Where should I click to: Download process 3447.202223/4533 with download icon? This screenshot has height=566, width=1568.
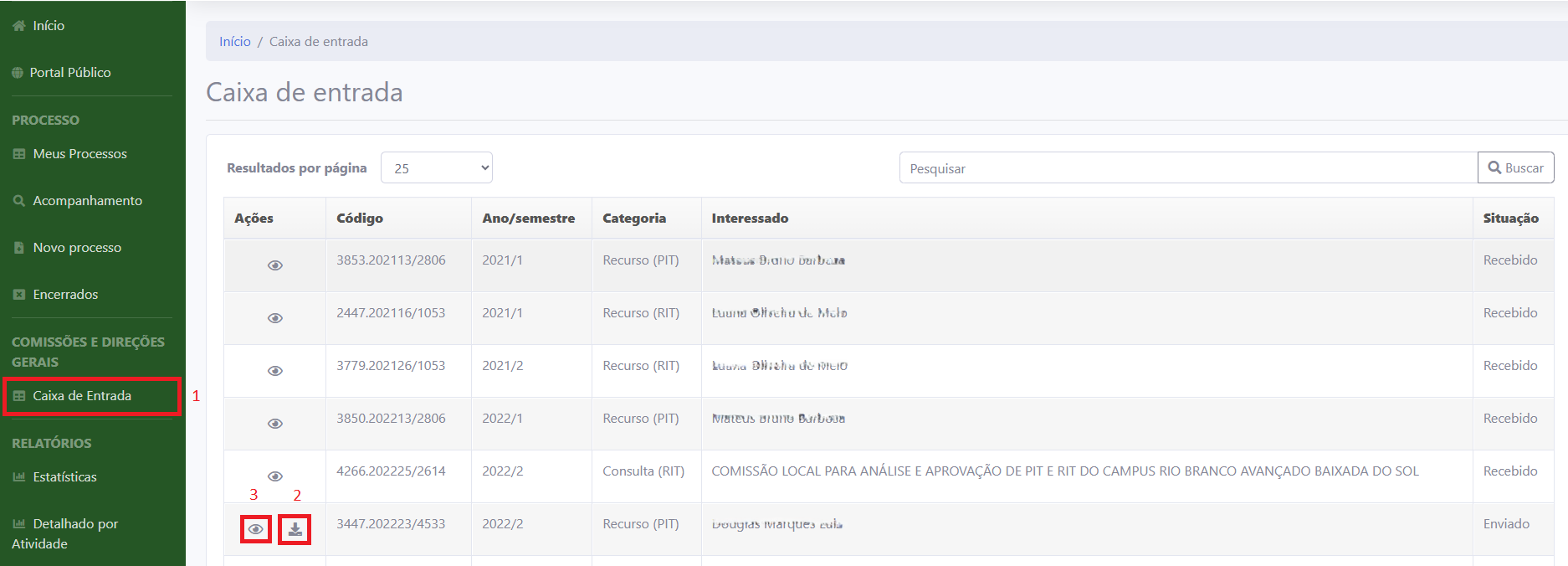[x=295, y=529]
